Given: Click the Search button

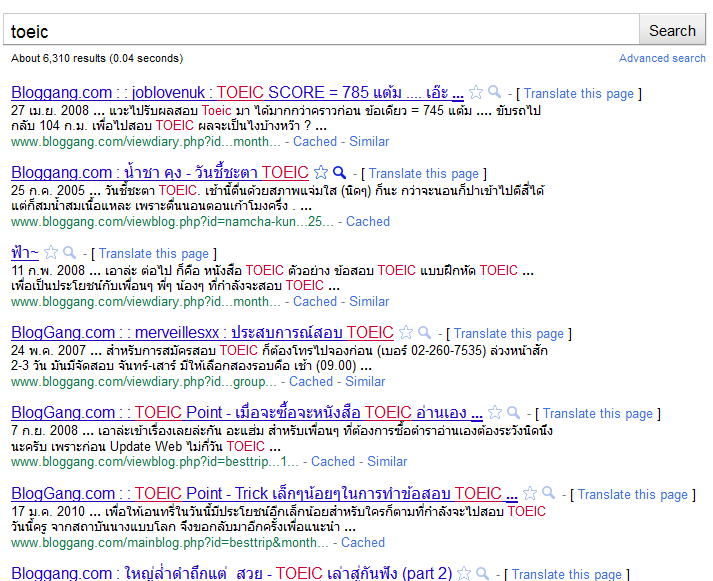Looking at the screenshot, I should coord(672,30).
